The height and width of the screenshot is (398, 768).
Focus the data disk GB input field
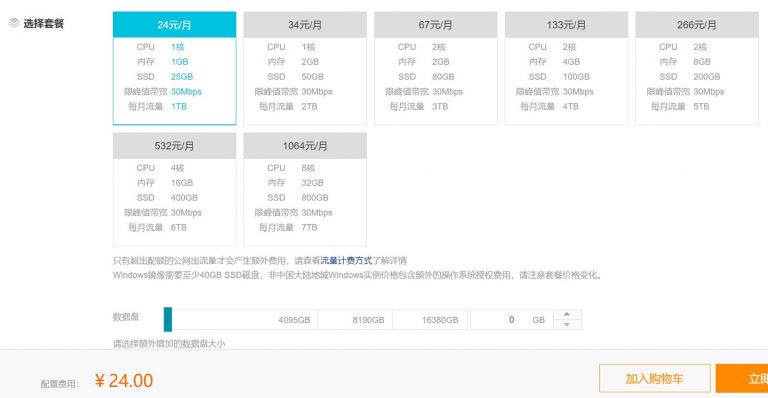(x=511, y=320)
